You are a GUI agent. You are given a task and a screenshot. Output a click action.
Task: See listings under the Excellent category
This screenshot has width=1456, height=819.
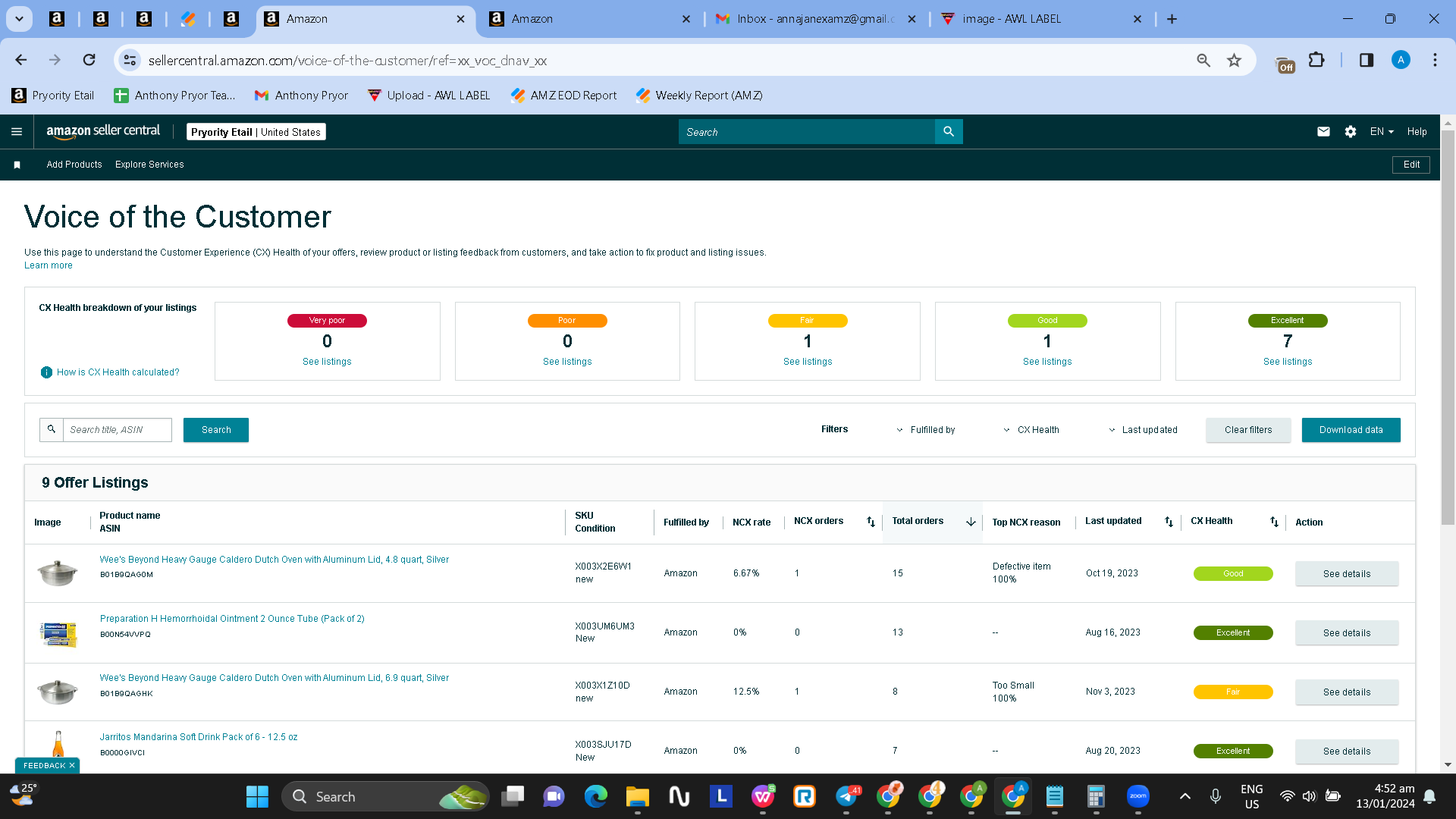coord(1288,362)
